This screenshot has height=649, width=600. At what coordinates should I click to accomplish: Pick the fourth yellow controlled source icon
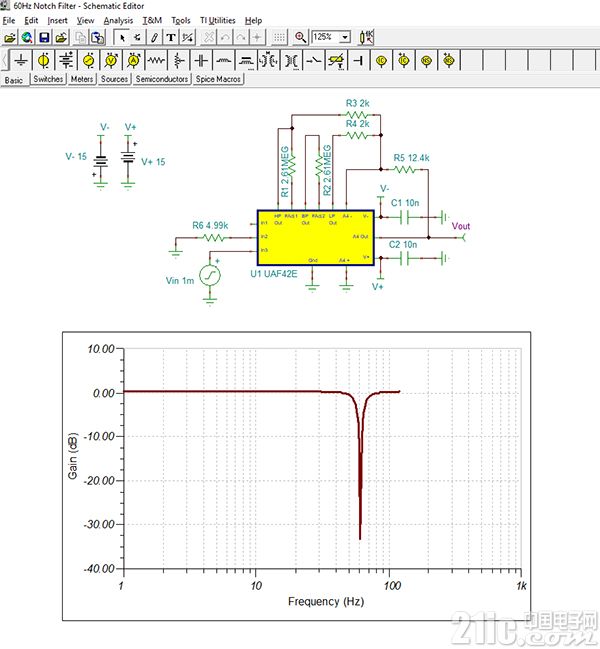click(x=449, y=60)
